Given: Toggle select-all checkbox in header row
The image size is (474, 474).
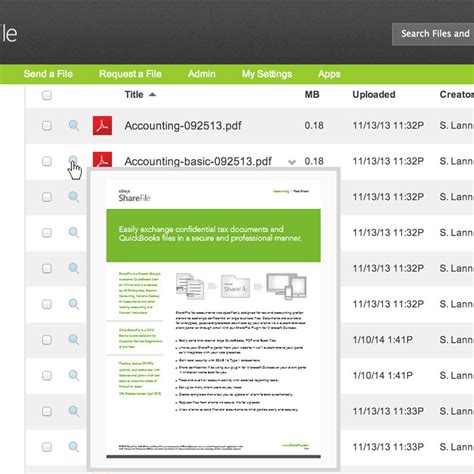Looking at the screenshot, I should [47, 95].
